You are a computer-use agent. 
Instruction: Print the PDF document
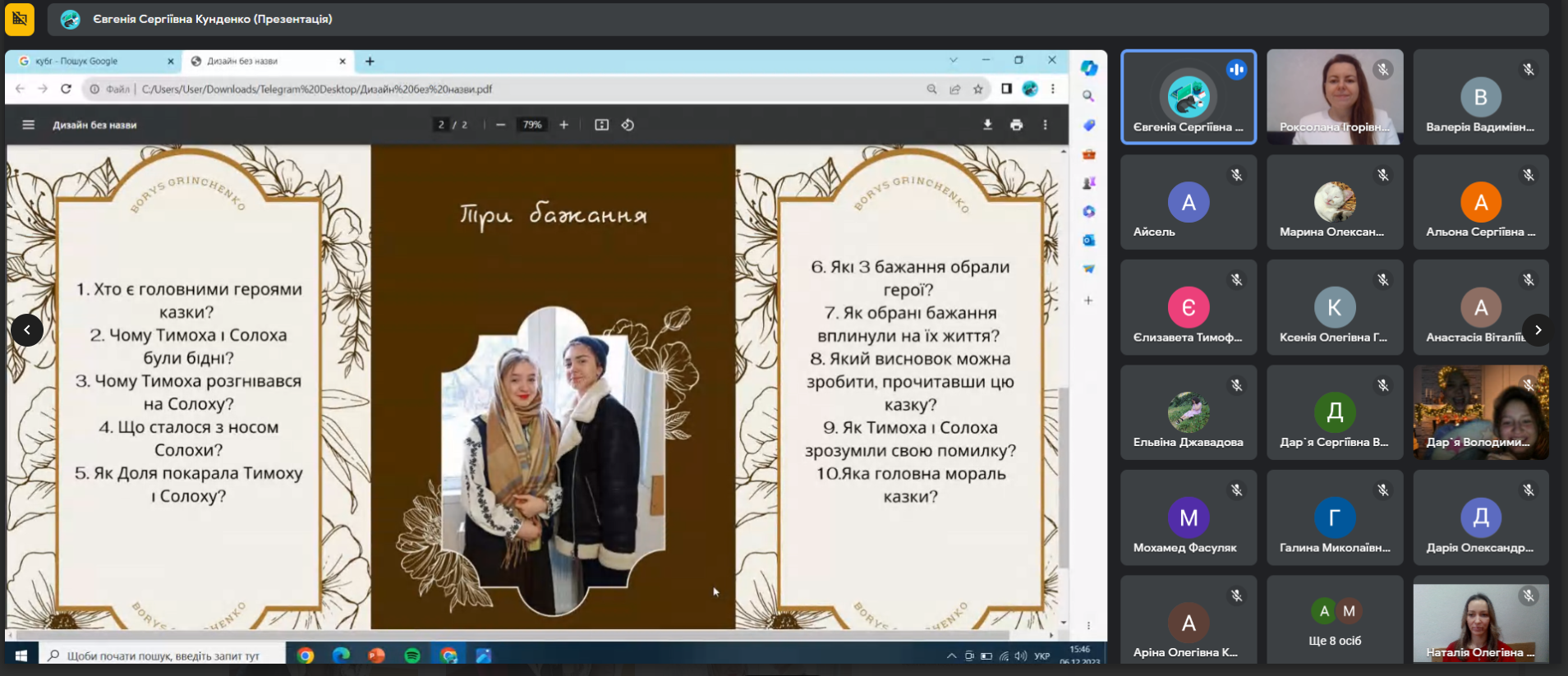[1016, 125]
